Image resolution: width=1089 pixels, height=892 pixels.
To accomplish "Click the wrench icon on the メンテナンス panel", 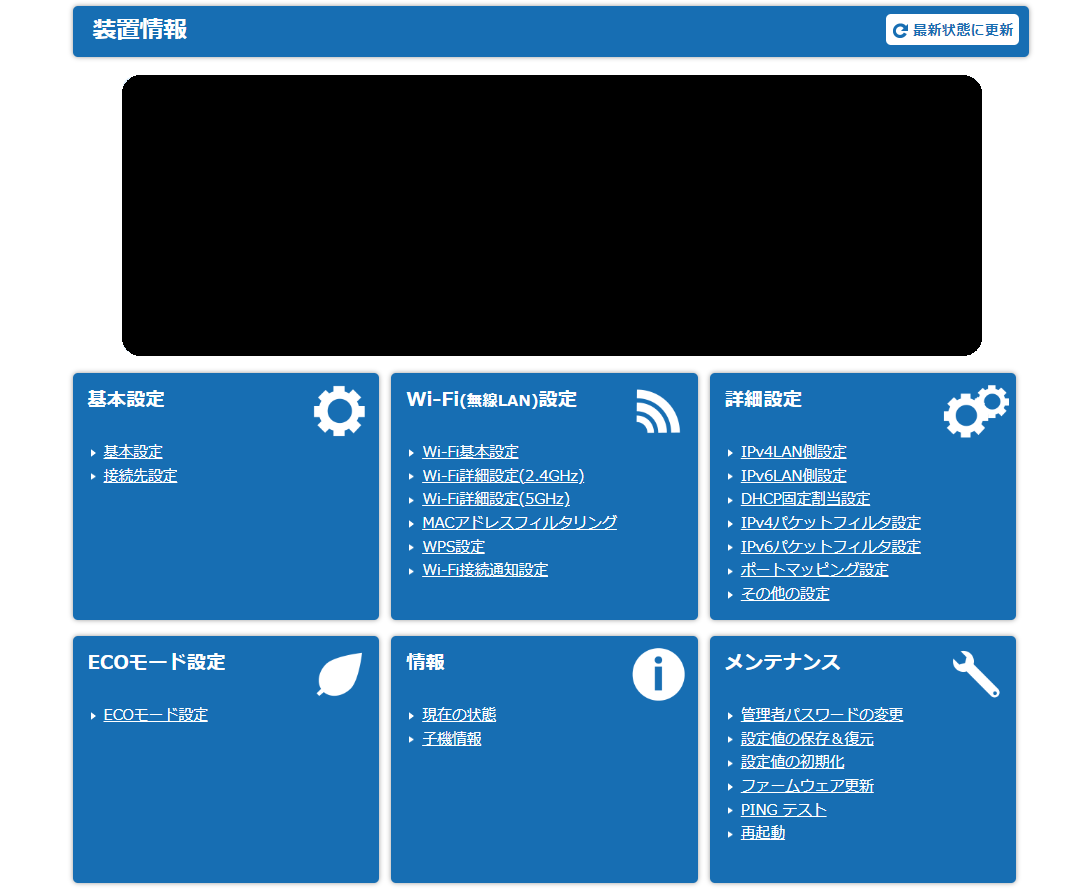I will tap(976, 673).
